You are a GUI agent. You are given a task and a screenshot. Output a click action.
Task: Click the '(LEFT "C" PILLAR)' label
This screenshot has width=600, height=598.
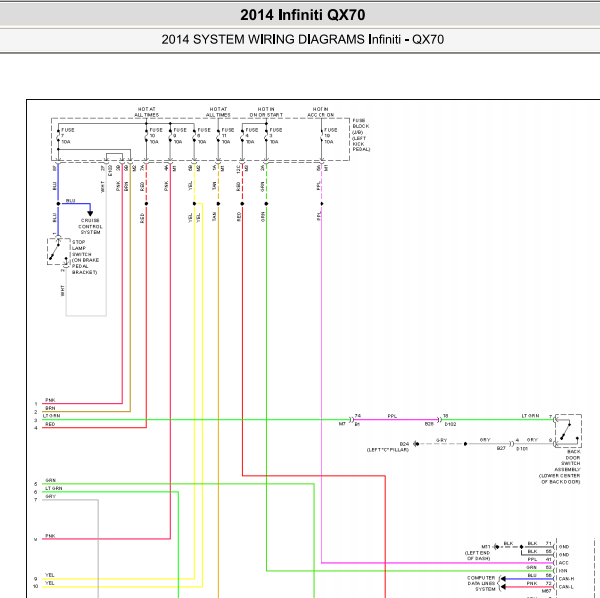388,450
